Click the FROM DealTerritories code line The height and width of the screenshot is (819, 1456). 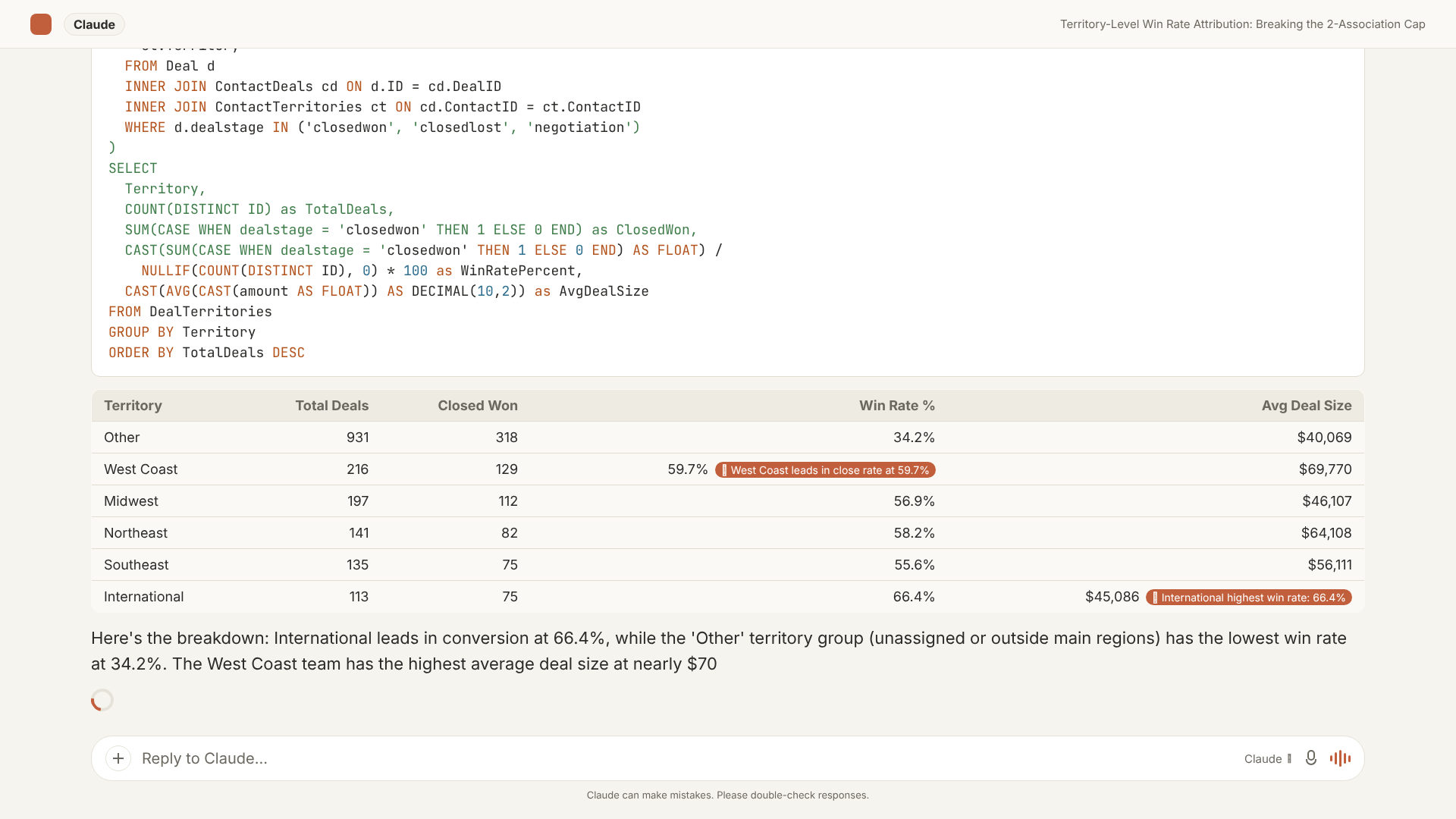pos(190,312)
